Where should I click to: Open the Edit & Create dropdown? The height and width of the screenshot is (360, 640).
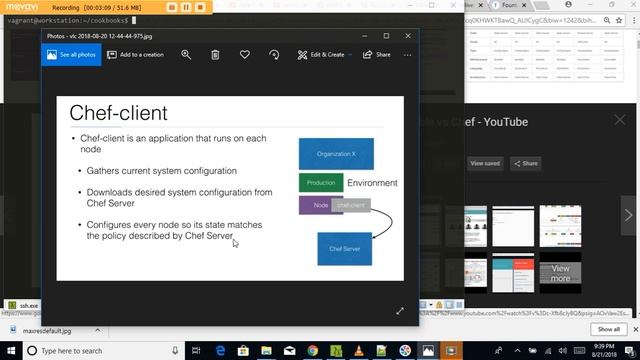point(324,55)
